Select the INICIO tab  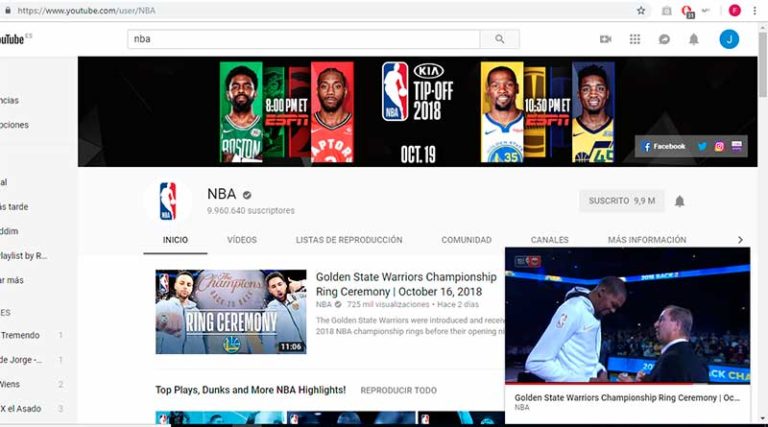[175, 240]
